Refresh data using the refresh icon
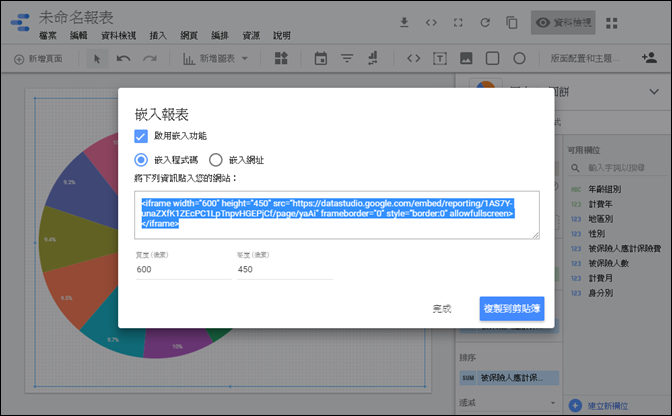This screenshot has width=672, height=416. 485,22
